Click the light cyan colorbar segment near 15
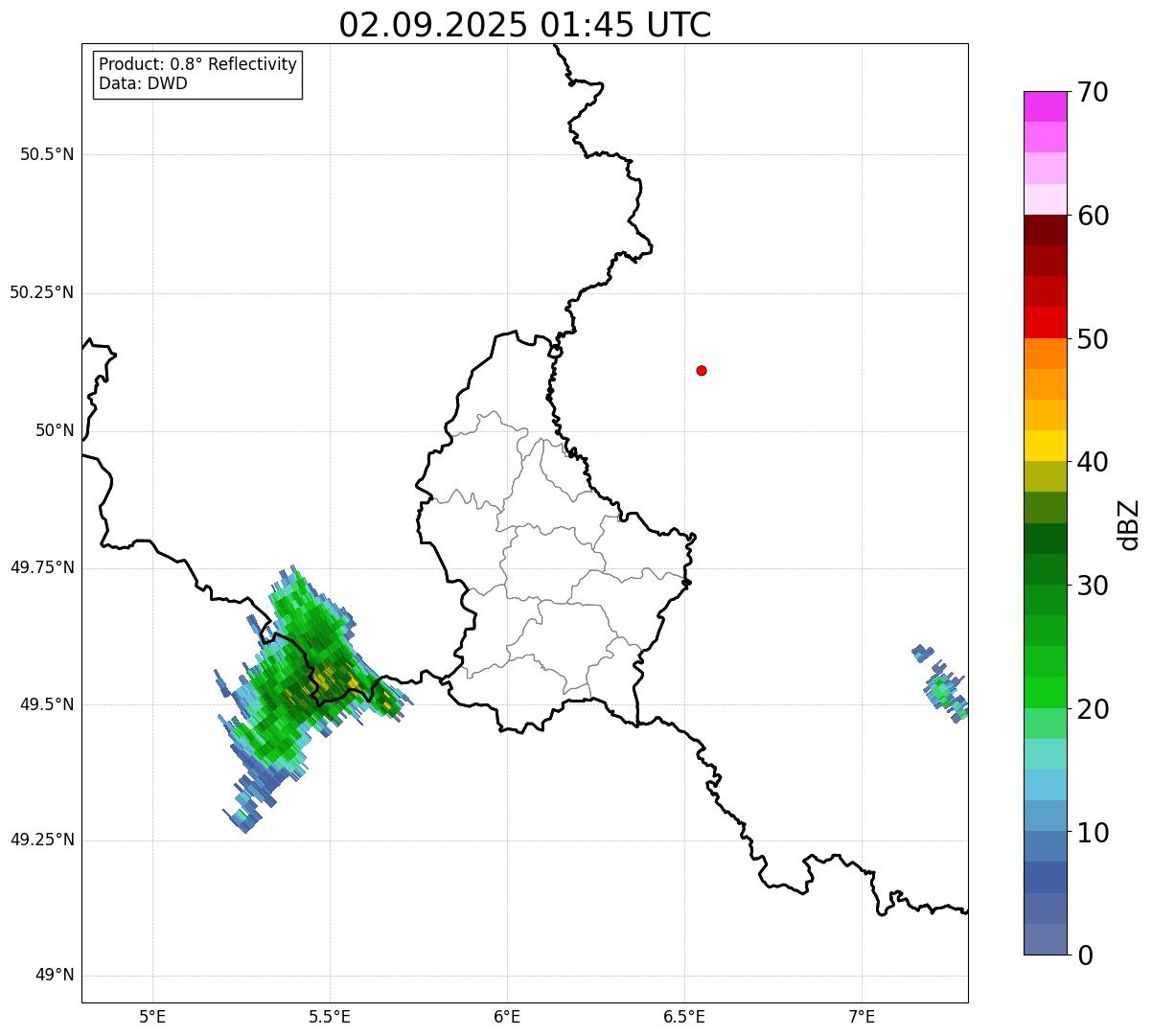The height and width of the screenshot is (1036, 1152). 1045,753
